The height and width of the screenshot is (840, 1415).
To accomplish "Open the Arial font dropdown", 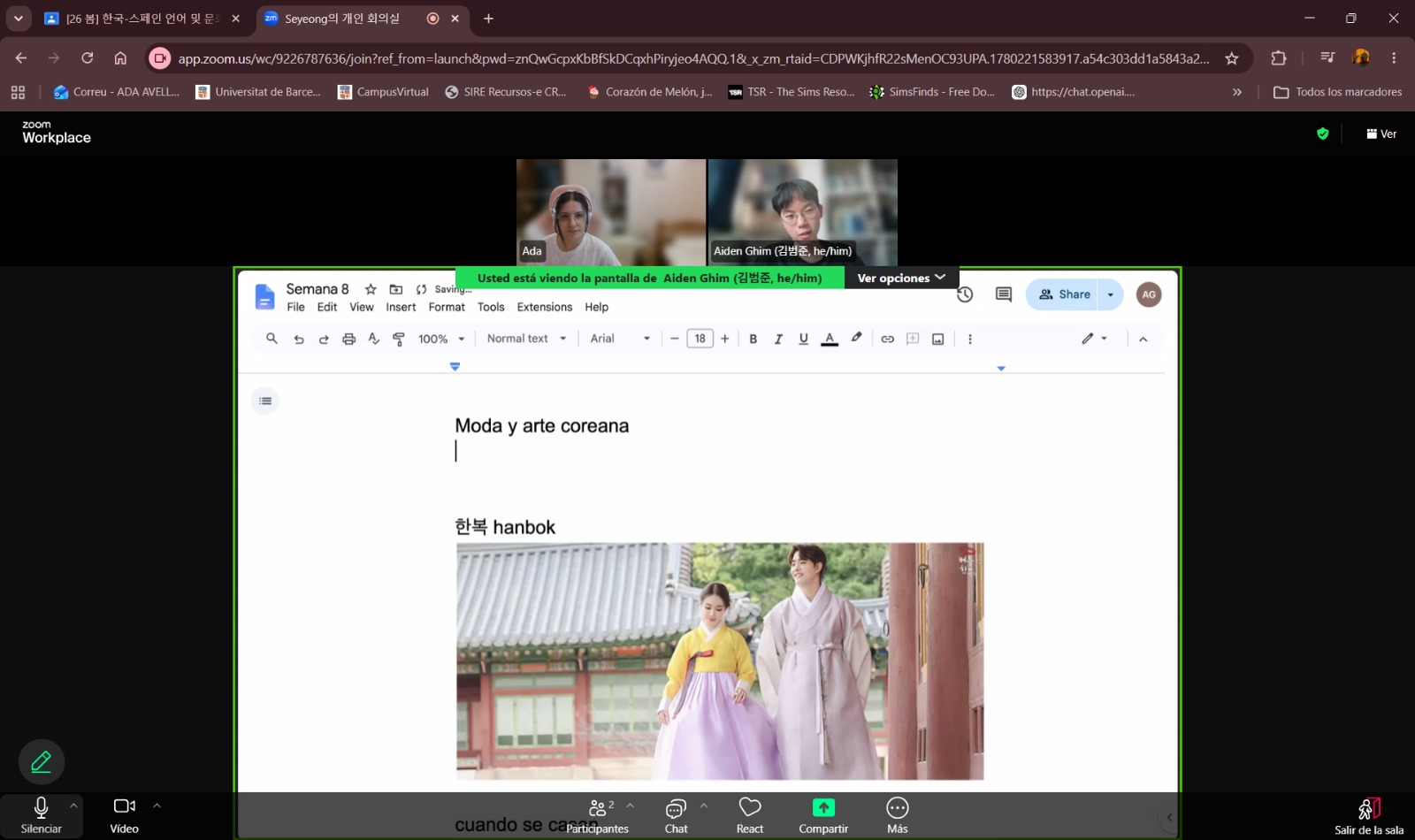I will point(620,339).
